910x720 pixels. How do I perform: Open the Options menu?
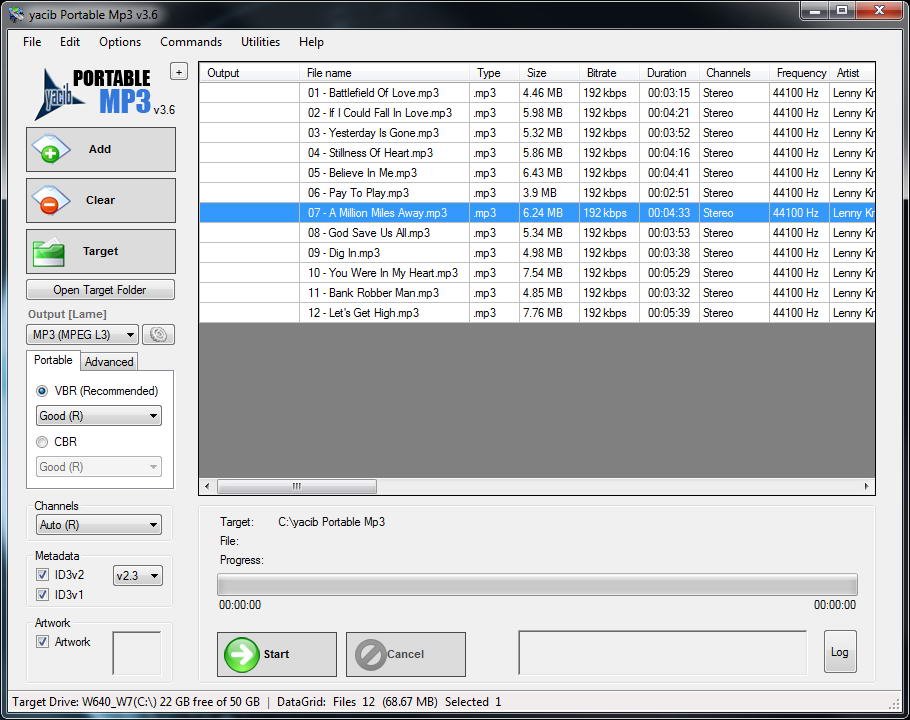(x=120, y=42)
